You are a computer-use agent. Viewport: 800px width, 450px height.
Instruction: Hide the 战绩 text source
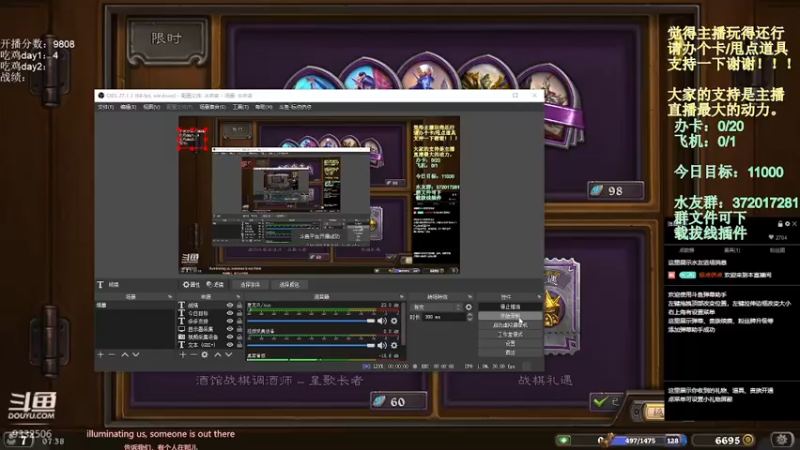coord(230,305)
